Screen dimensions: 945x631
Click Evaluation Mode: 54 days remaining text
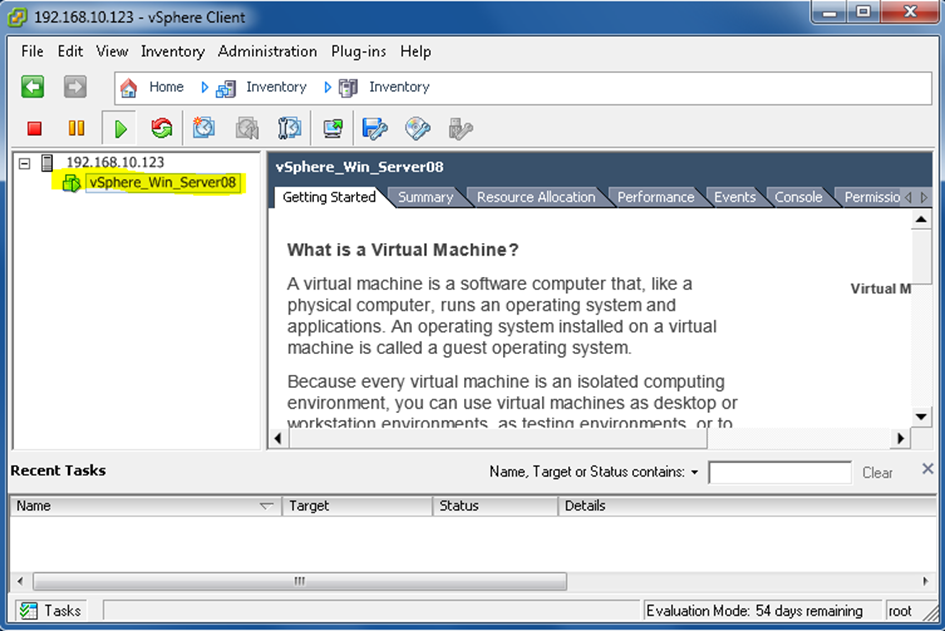pyautogui.click(x=754, y=611)
